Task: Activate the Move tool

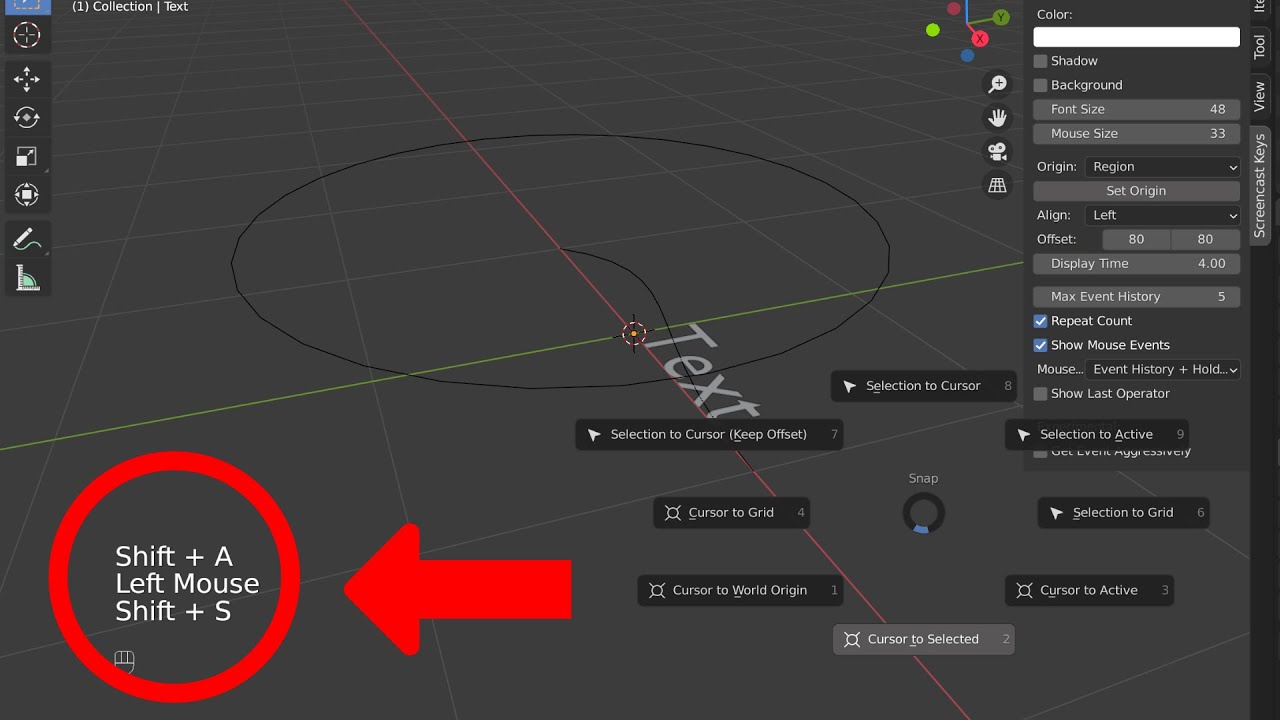Action: (x=27, y=79)
